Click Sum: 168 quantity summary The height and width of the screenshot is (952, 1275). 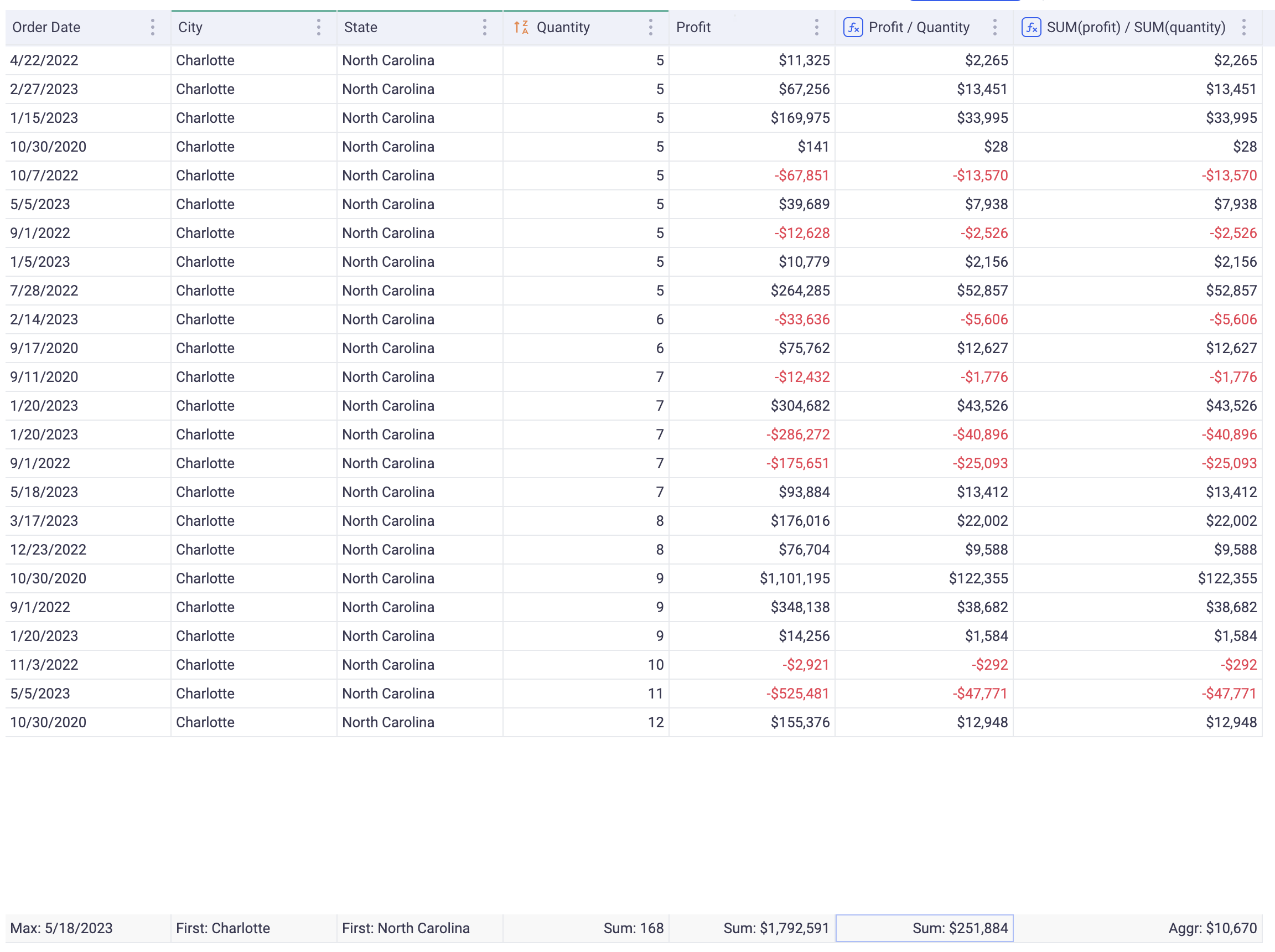point(633,928)
